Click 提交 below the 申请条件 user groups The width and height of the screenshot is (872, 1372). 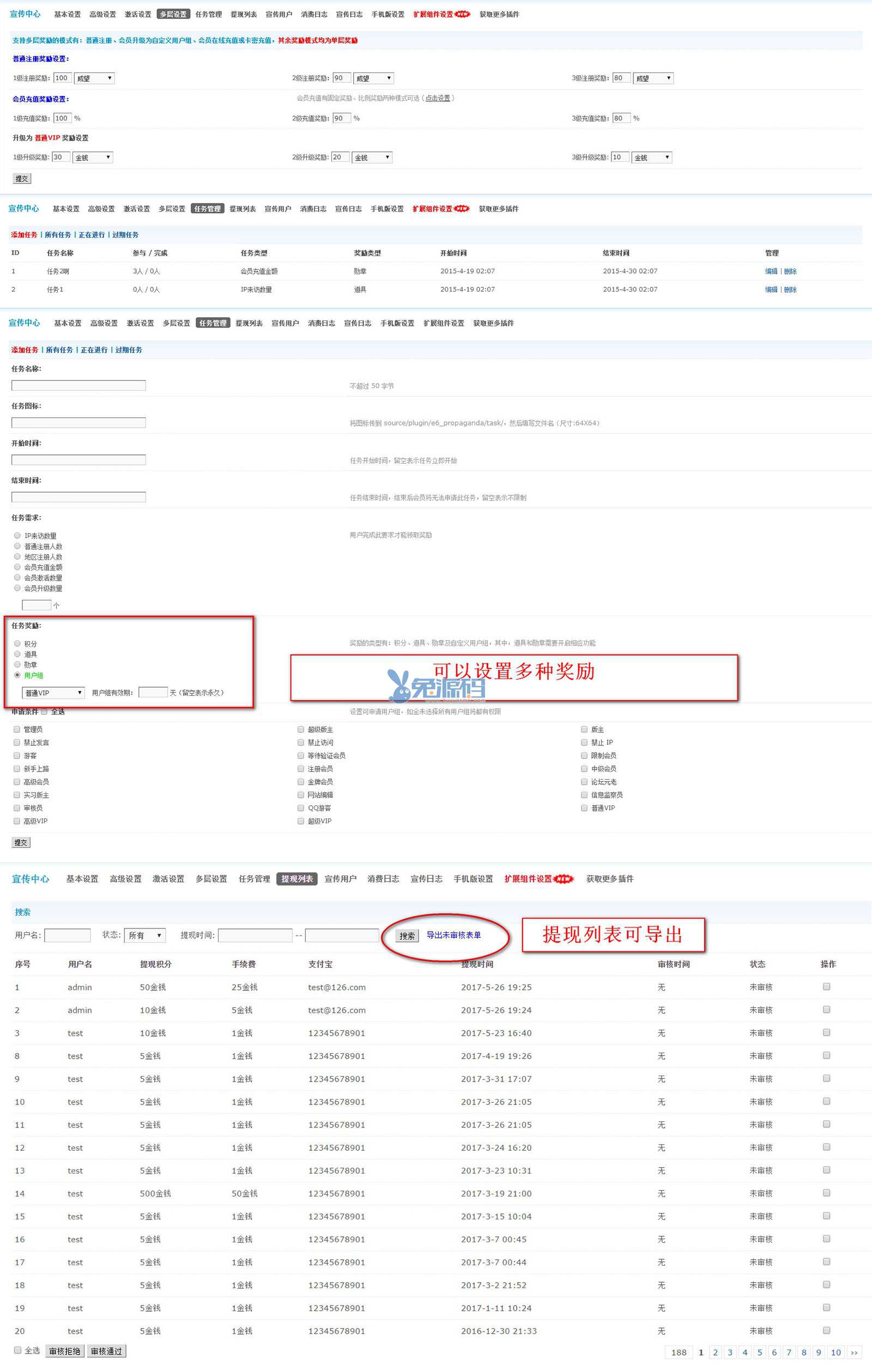point(21,842)
